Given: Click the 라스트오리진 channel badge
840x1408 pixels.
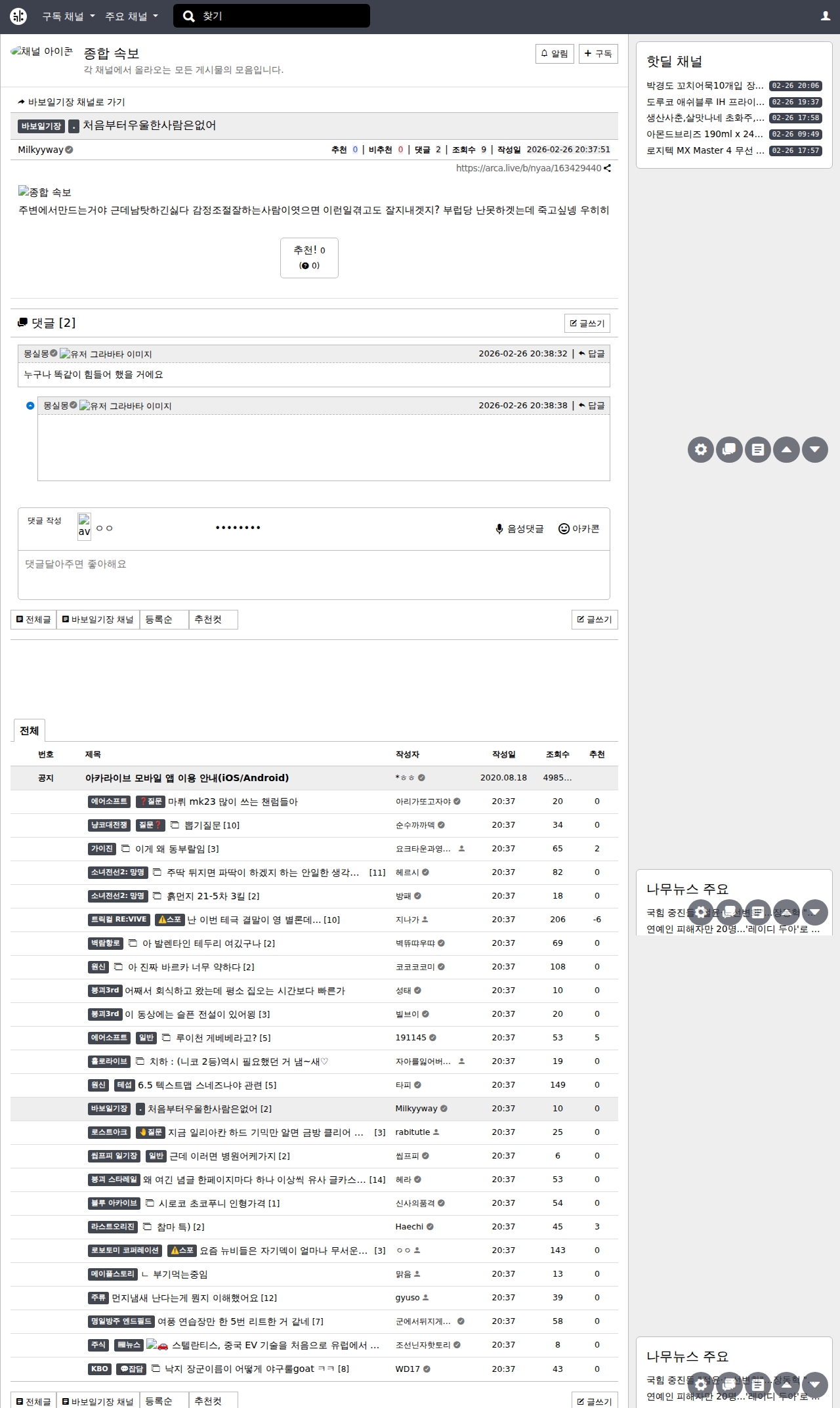Looking at the screenshot, I should tap(112, 1227).
